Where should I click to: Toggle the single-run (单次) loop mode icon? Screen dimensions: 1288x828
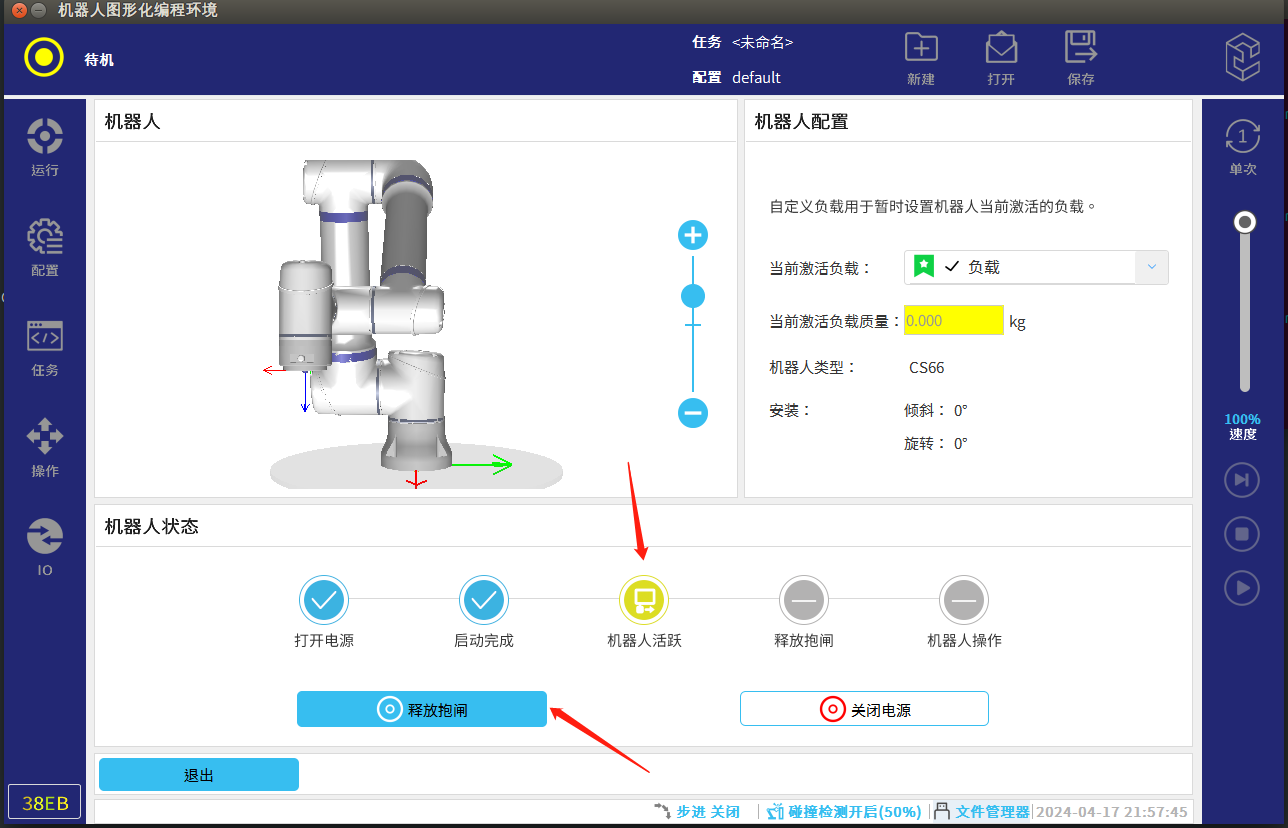[x=1242, y=145]
